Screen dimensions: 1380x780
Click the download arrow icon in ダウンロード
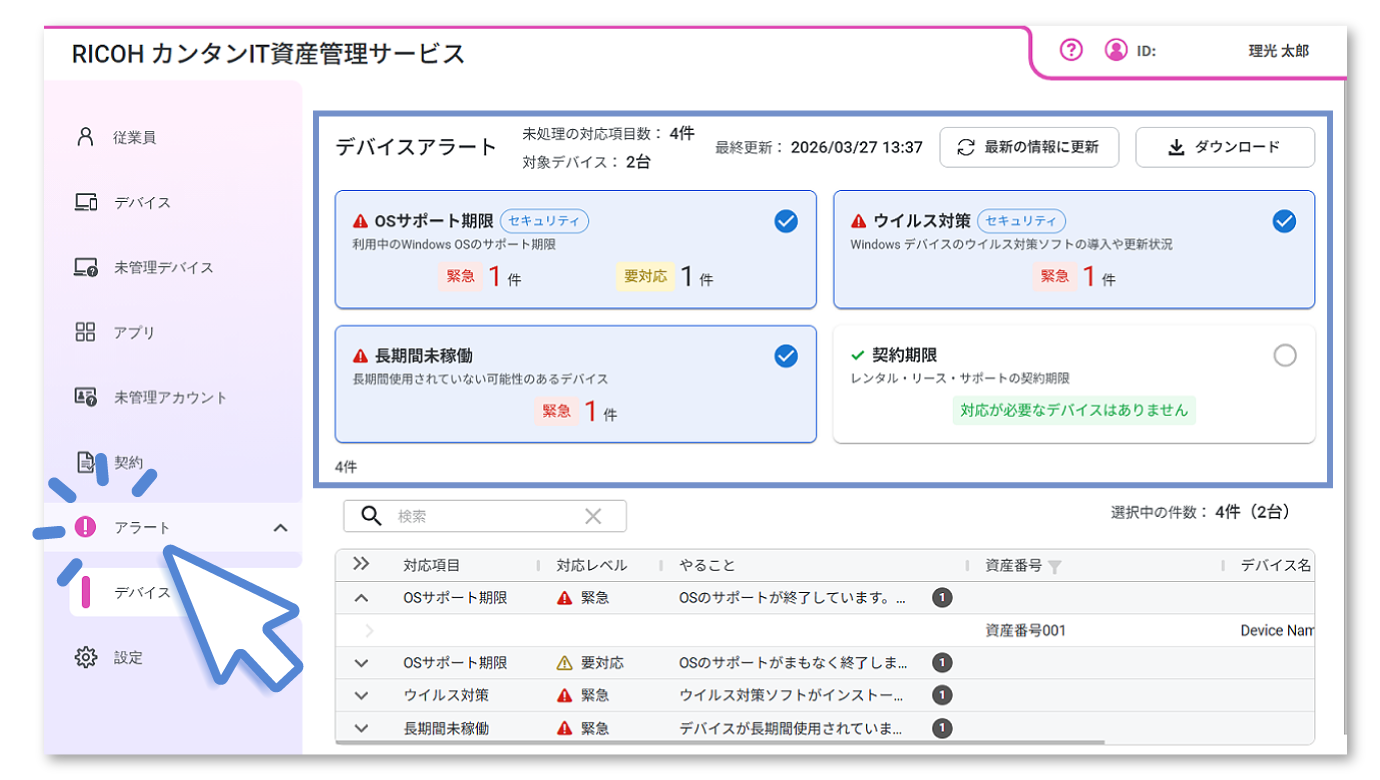pyautogui.click(x=1176, y=147)
